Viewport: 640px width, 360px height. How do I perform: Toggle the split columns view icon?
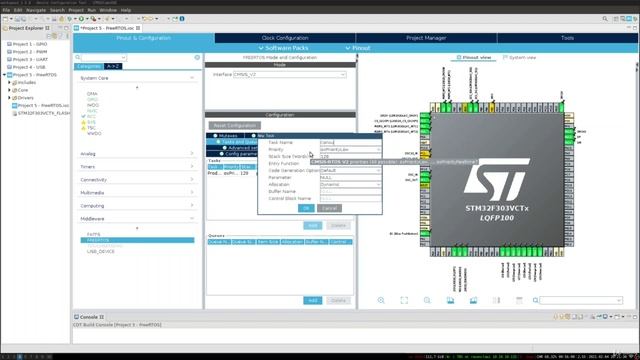496,300
